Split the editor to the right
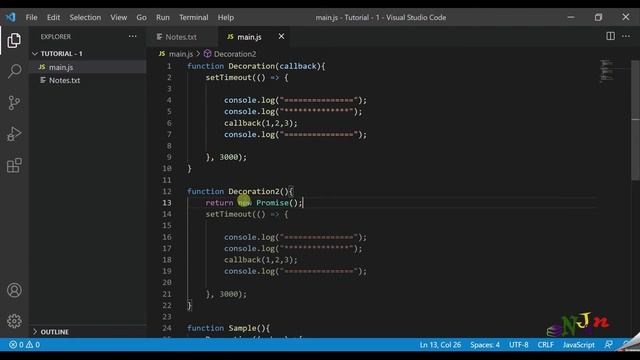640x360 pixels. pos(610,36)
